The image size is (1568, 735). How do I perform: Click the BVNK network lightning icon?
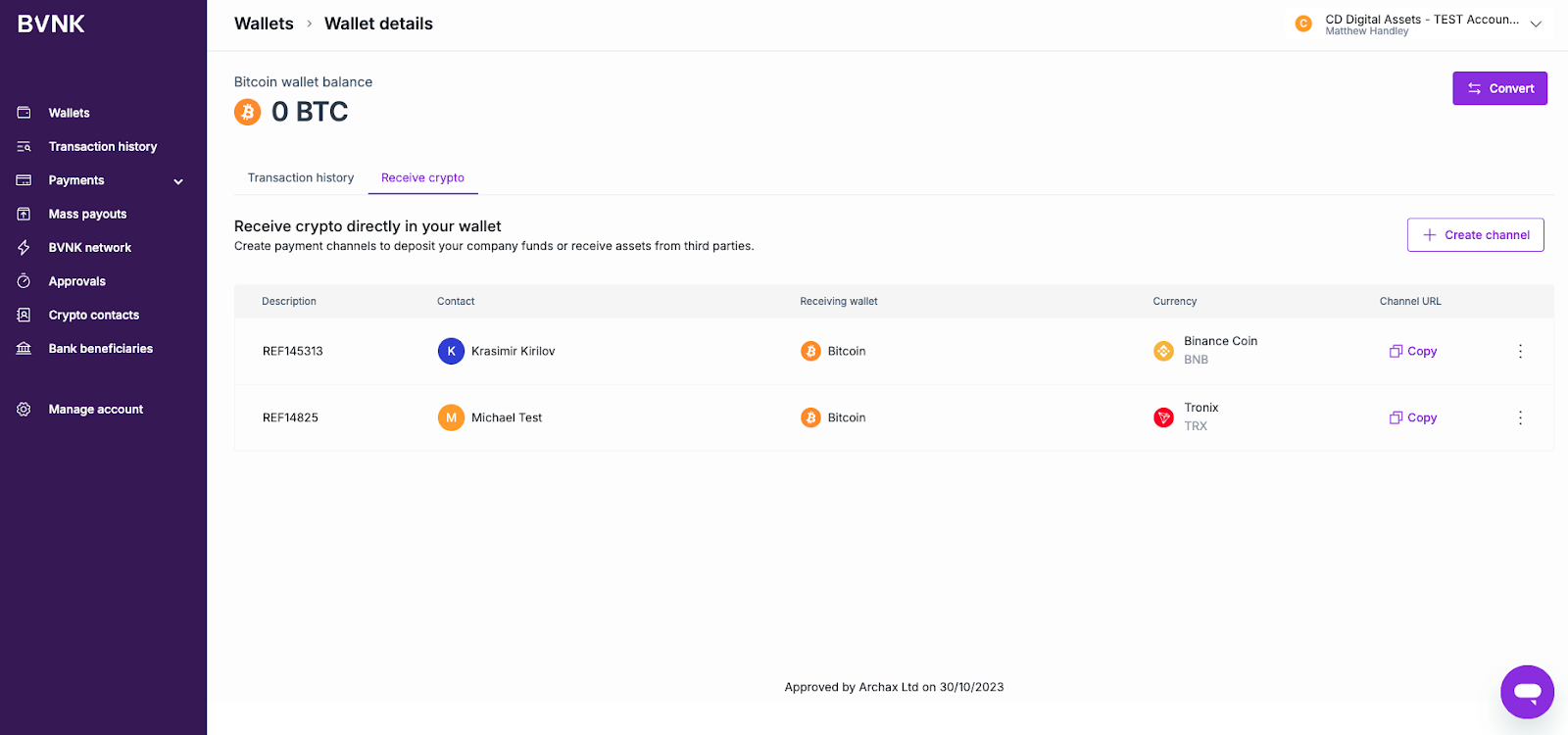[24, 248]
